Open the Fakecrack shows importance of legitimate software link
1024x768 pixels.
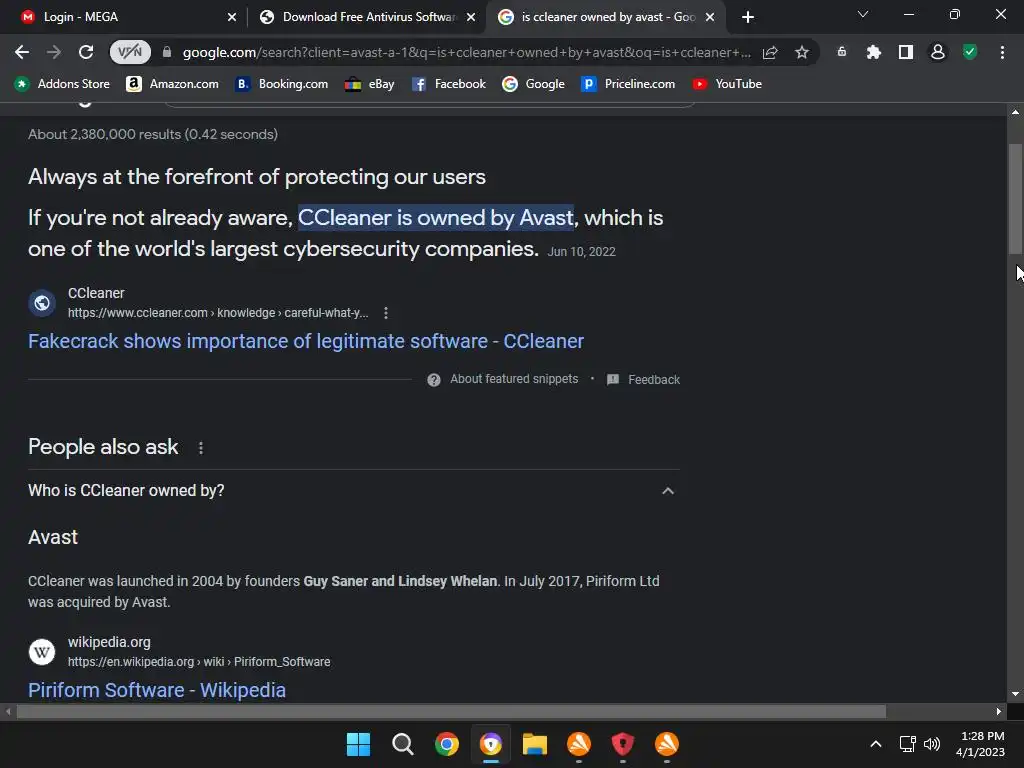306,341
